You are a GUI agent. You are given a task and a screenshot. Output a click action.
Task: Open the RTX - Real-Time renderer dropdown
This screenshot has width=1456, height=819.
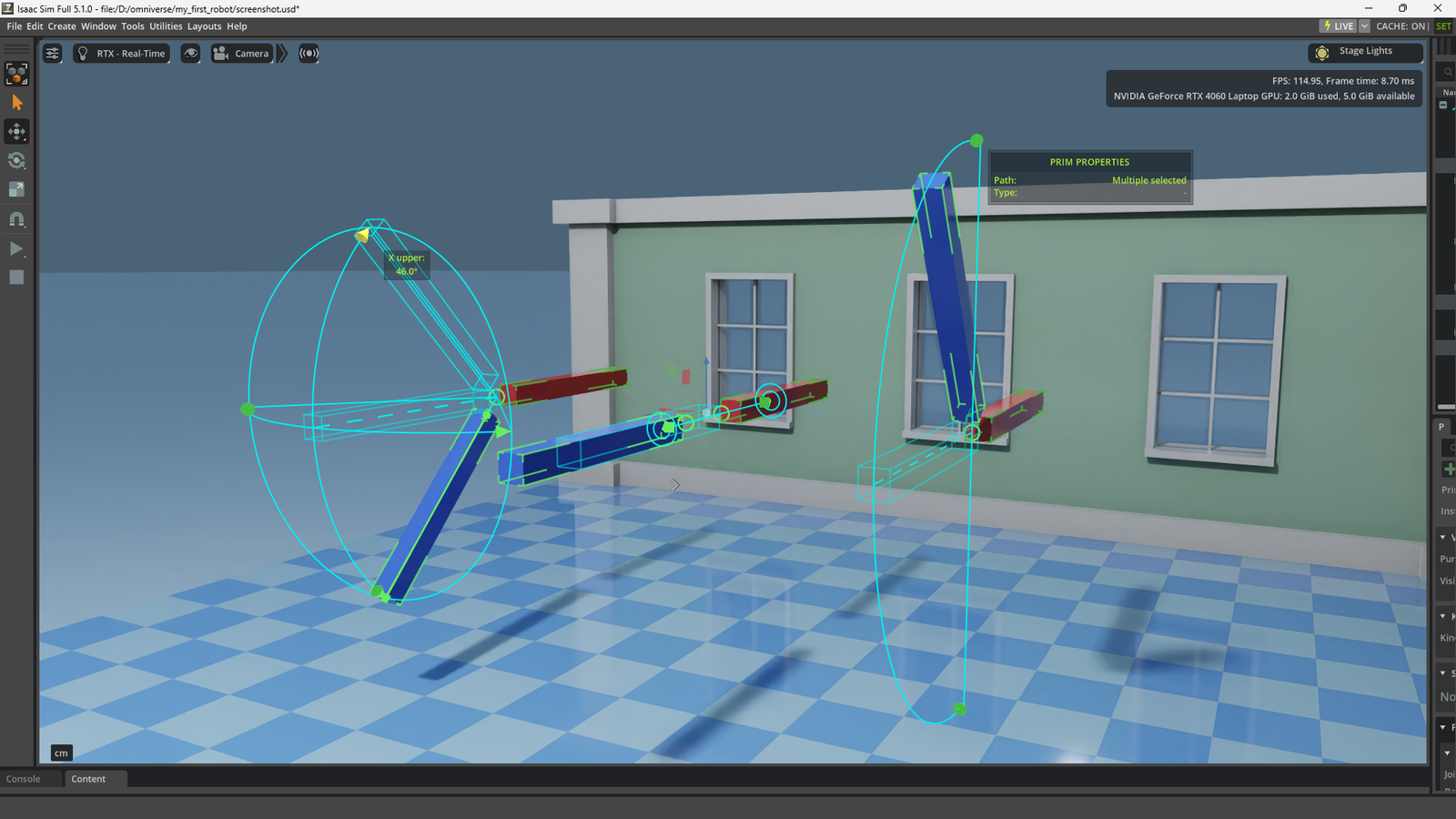[x=122, y=54]
